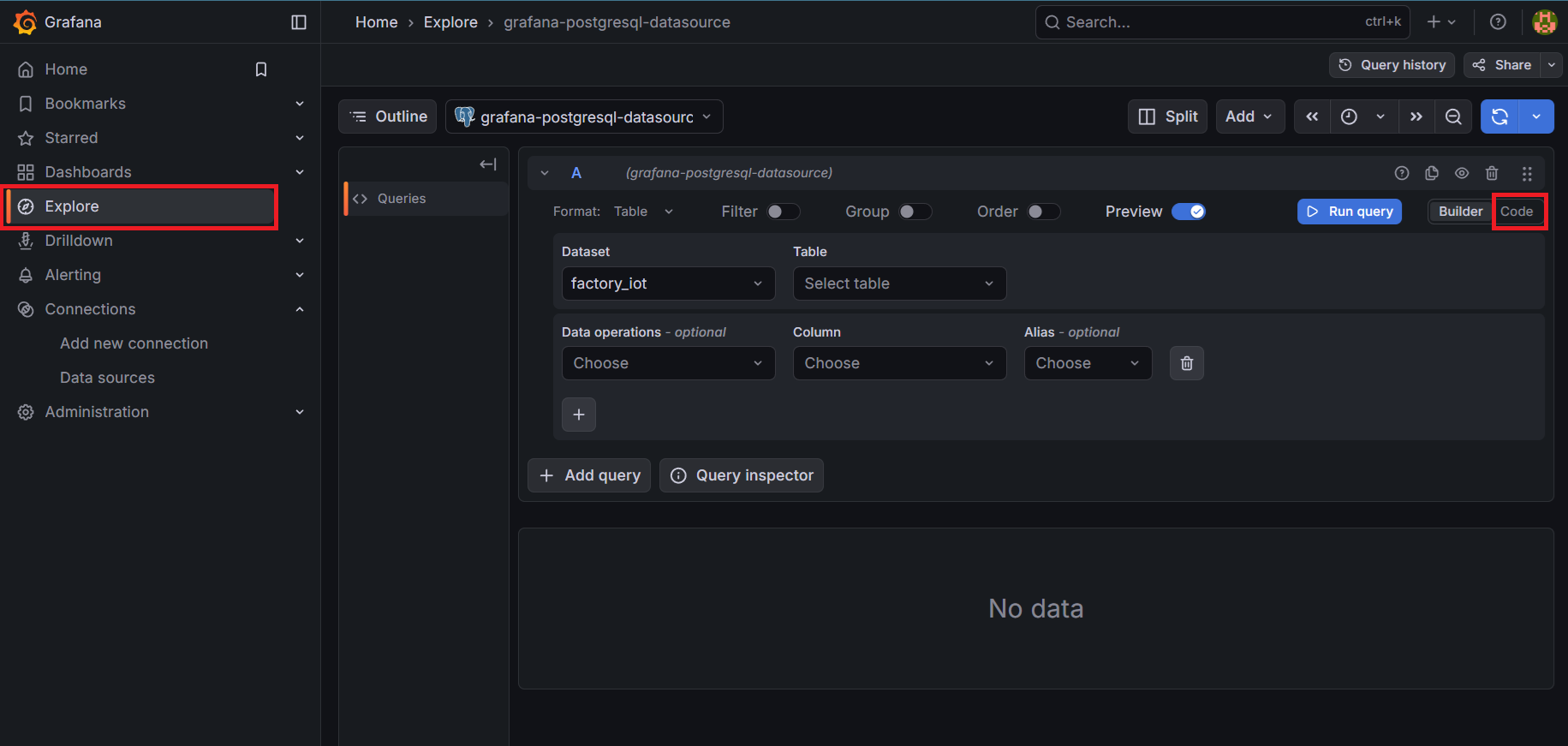Click the Grafana logo icon
Image resolution: width=1568 pixels, height=746 pixels.
click(x=26, y=22)
